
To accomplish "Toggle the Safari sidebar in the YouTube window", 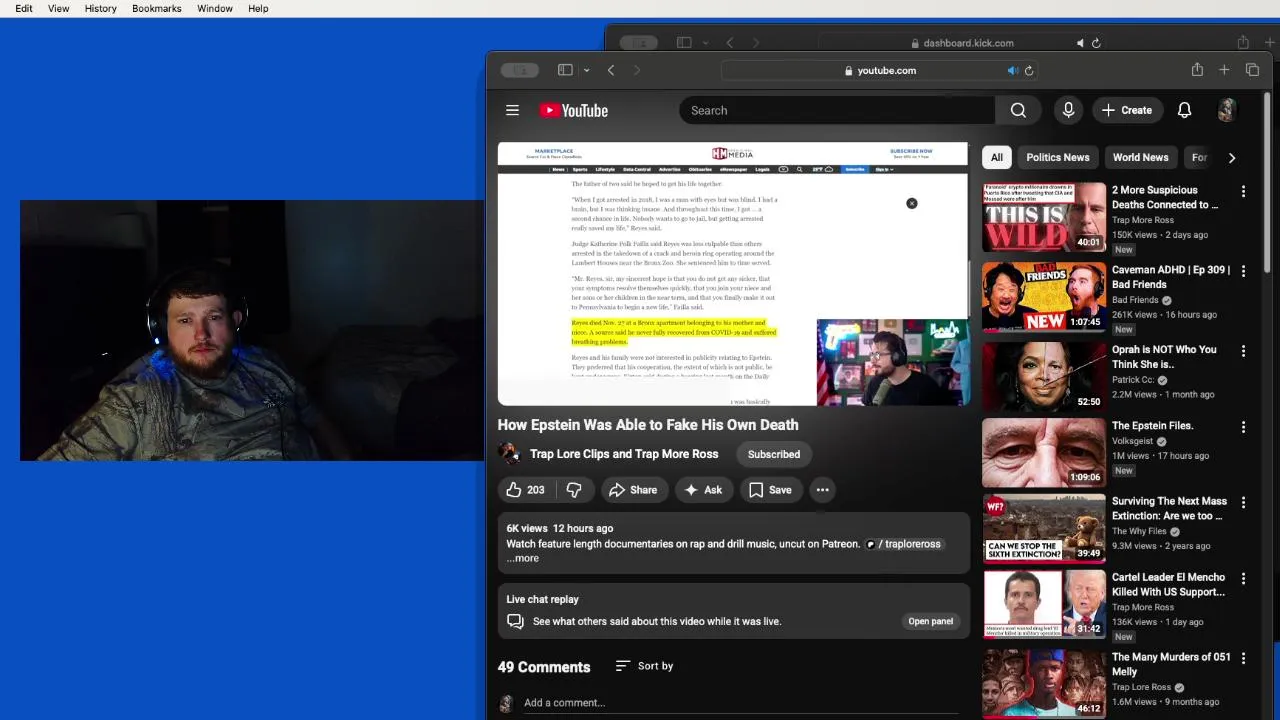I will point(565,70).
